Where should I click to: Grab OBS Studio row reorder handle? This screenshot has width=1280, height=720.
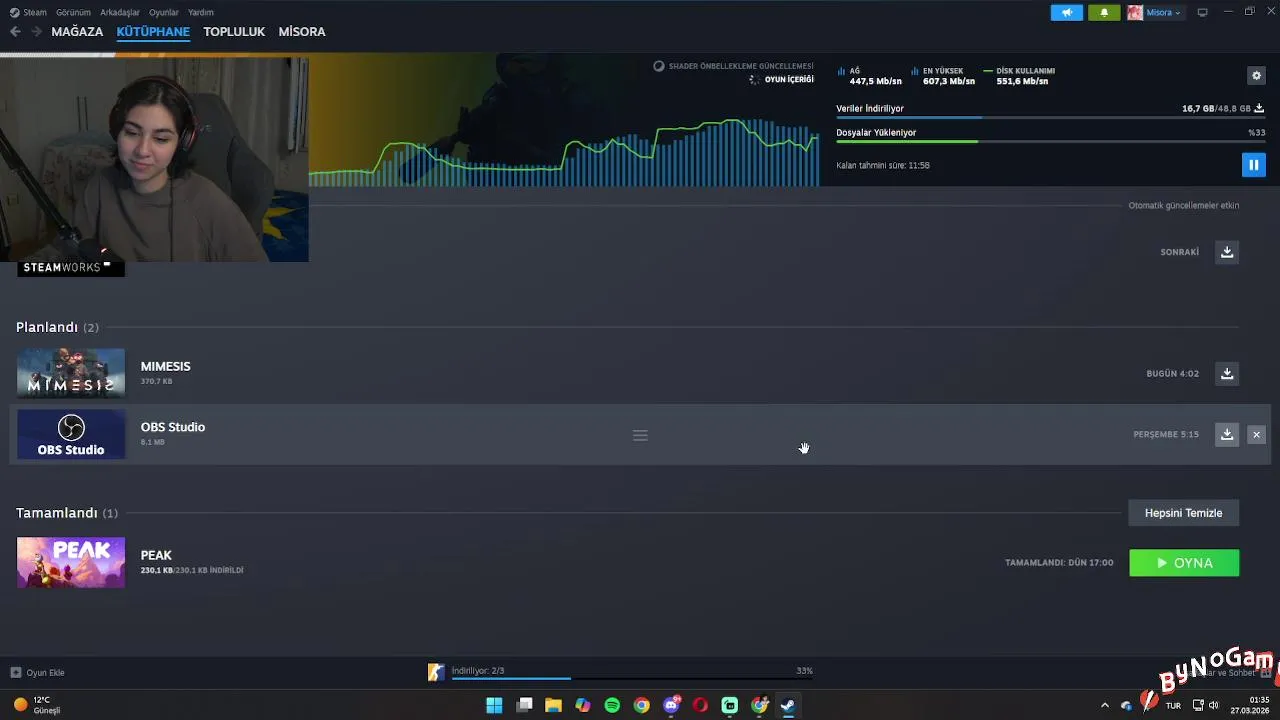point(640,435)
